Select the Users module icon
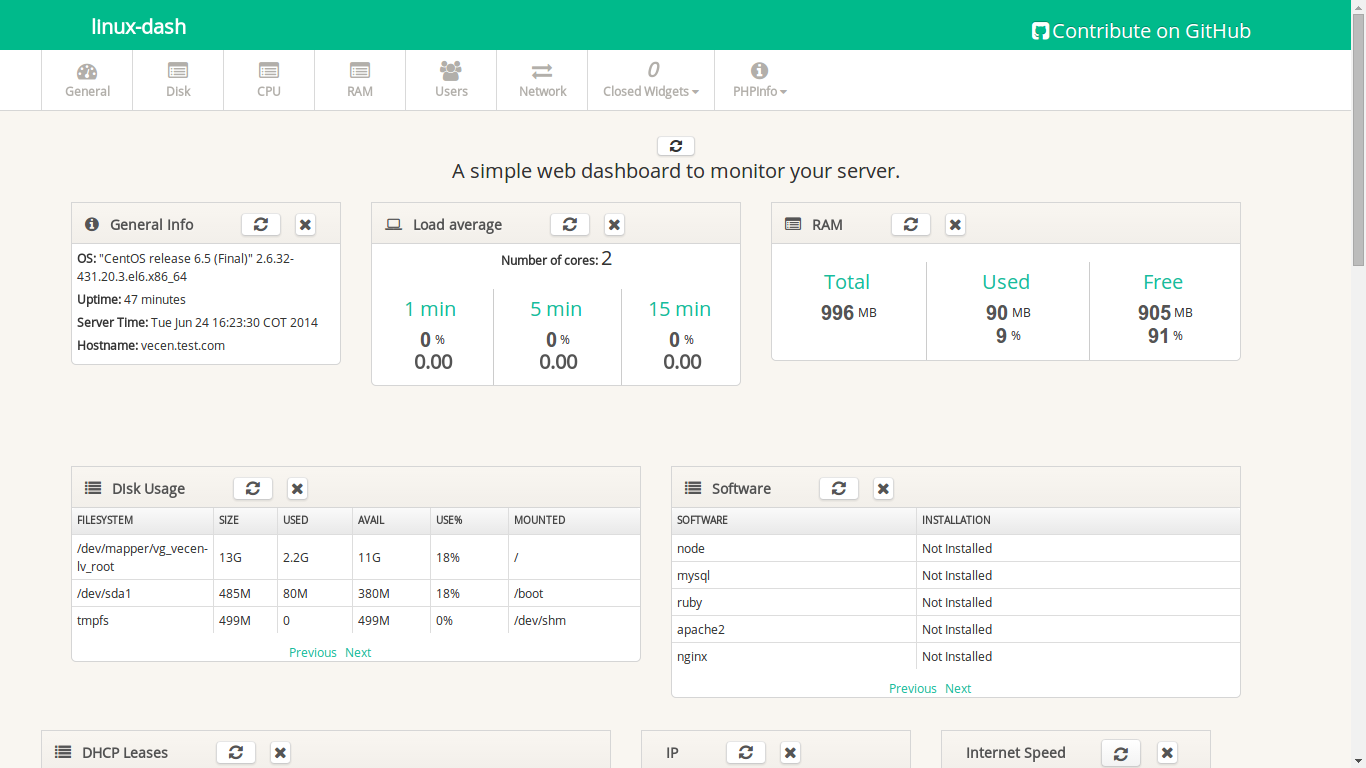The width and height of the screenshot is (1366, 768). tap(450, 79)
